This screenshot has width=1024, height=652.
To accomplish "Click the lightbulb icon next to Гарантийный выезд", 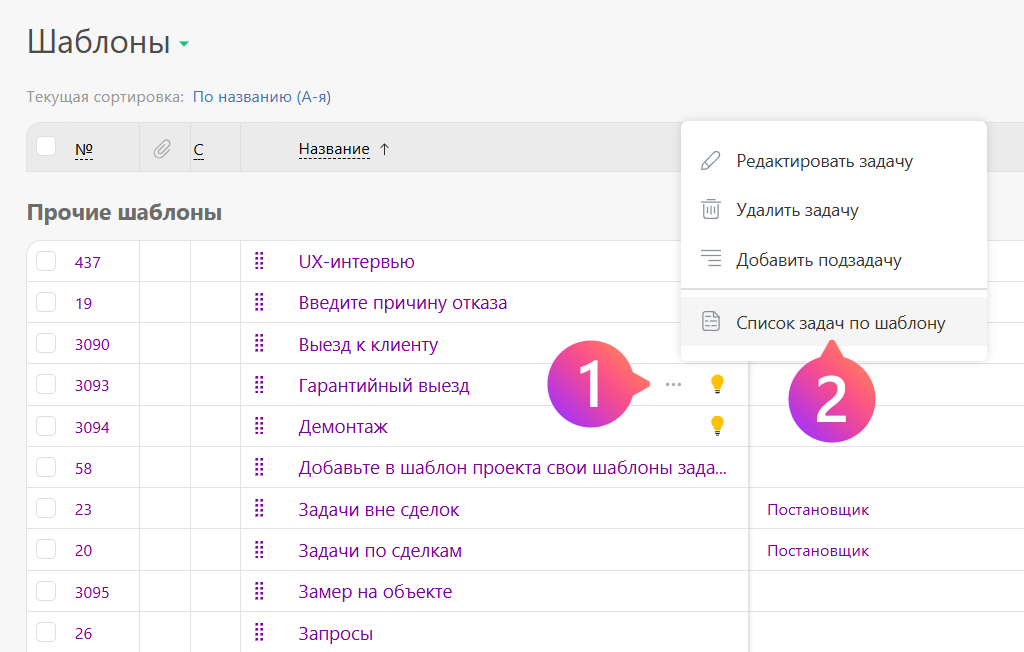I will (716, 384).
